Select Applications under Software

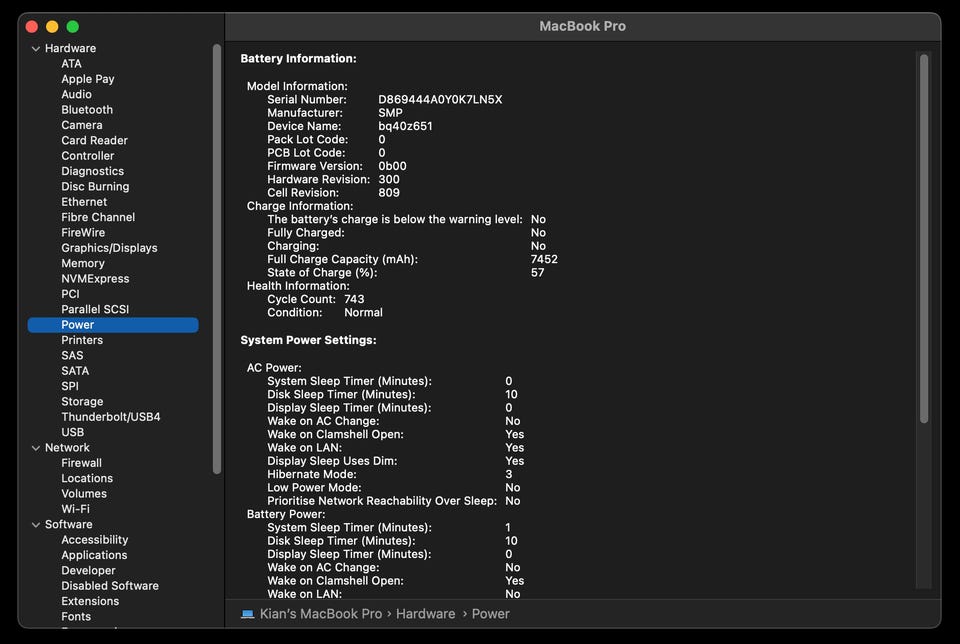coord(94,555)
